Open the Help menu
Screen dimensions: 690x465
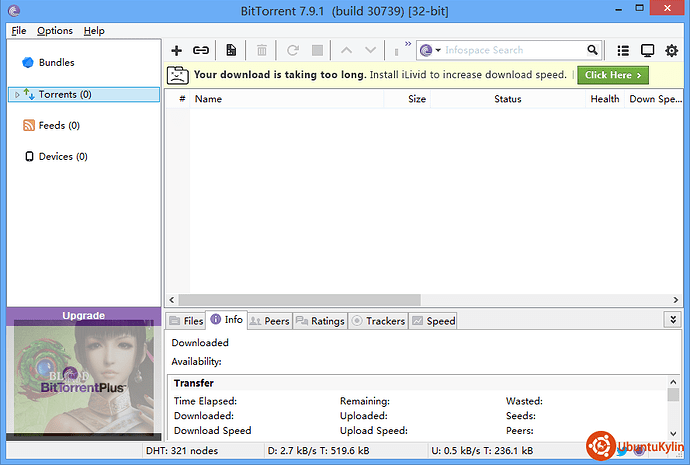click(94, 31)
